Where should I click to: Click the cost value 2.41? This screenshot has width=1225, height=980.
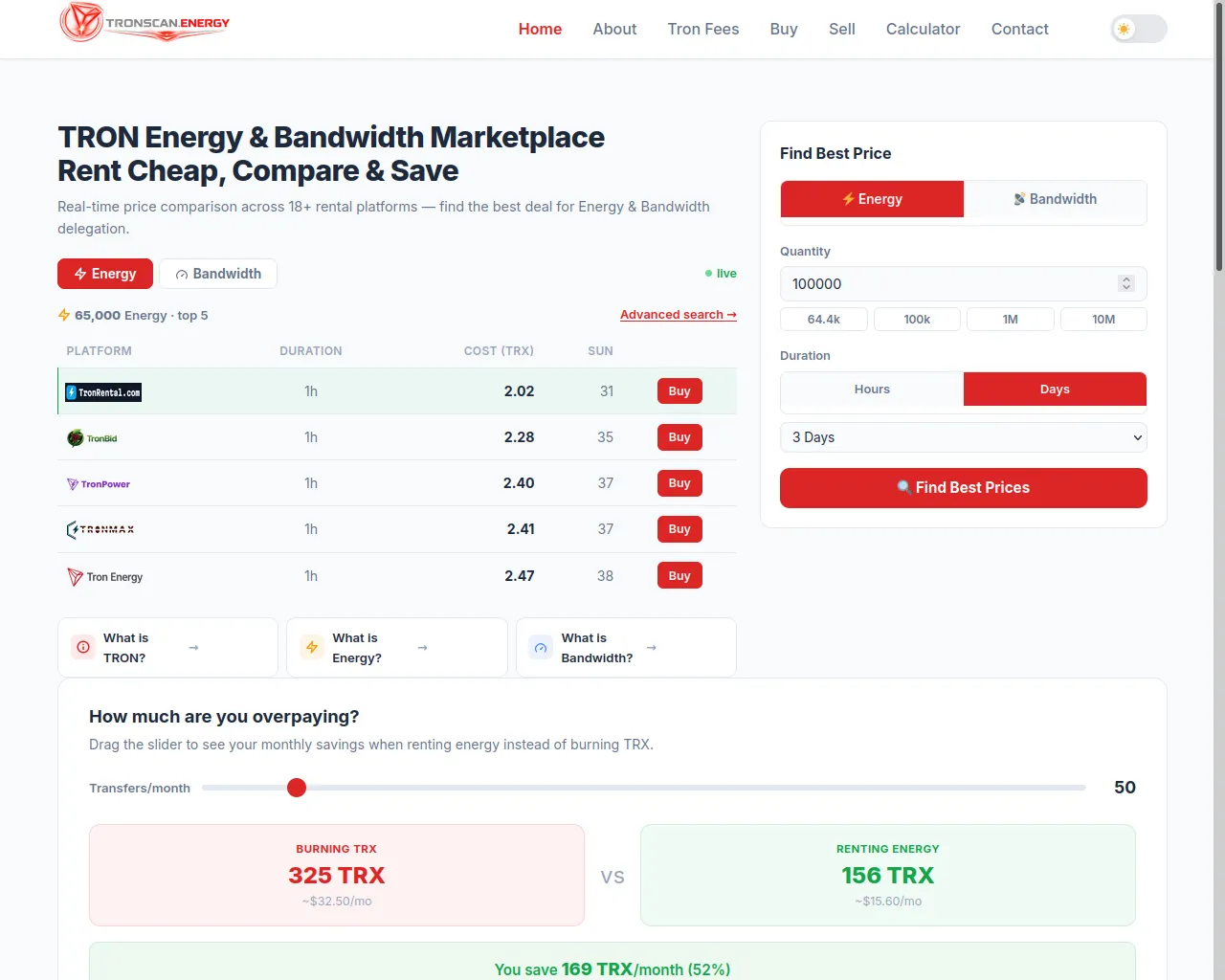point(521,529)
